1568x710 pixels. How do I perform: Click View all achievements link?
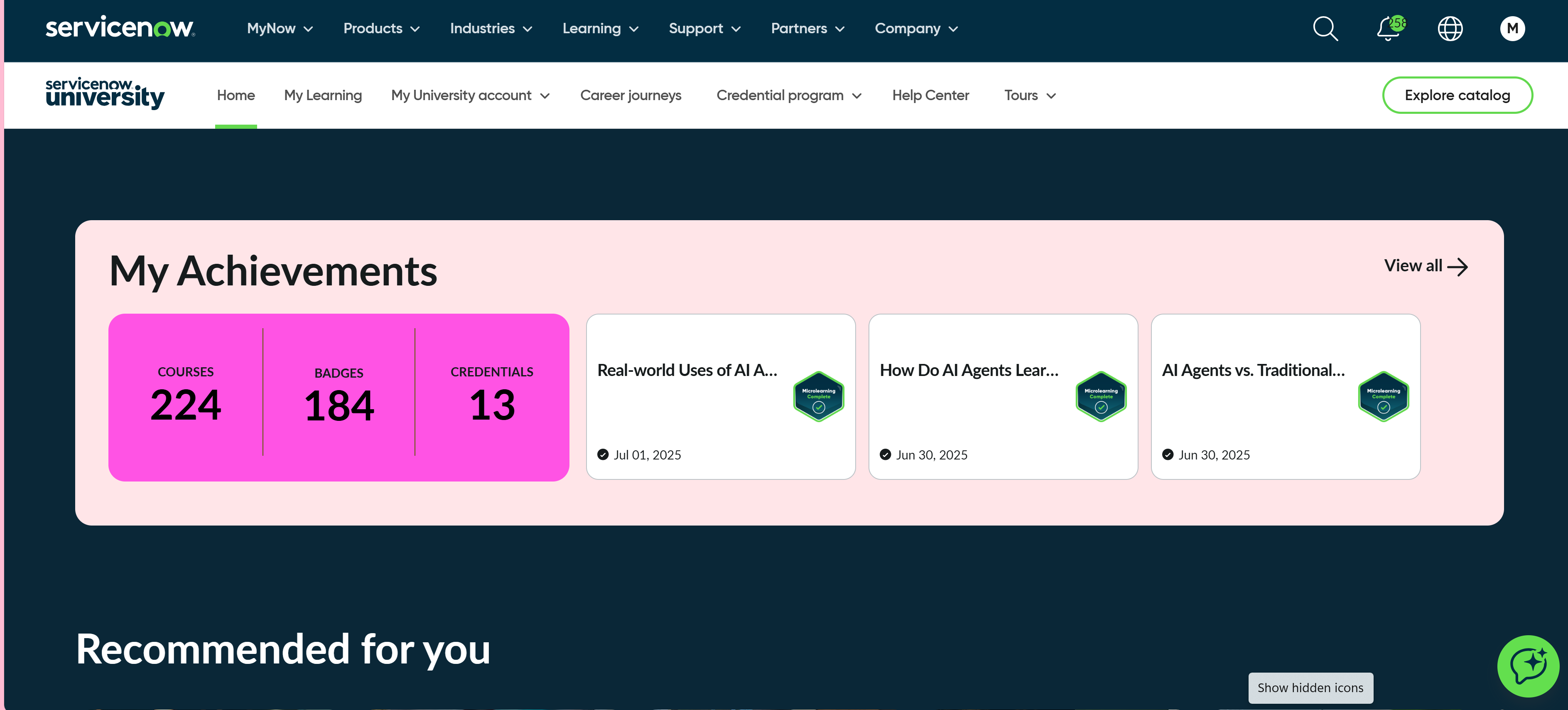(1425, 266)
